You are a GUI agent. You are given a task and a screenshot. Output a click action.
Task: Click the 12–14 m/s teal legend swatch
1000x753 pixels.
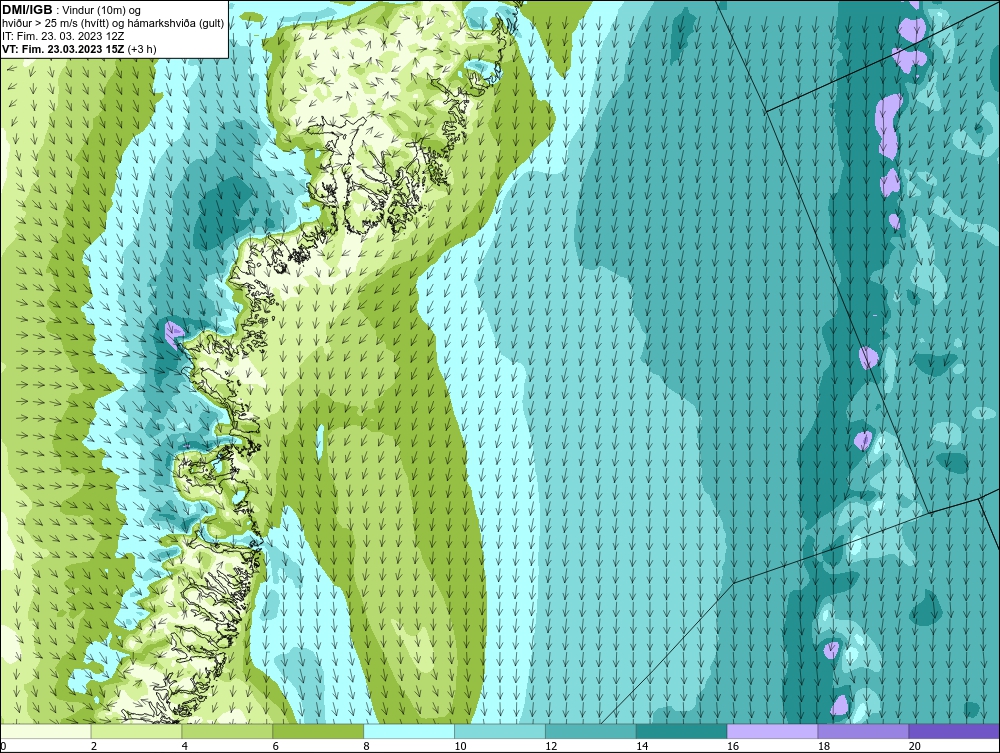coord(591,731)
